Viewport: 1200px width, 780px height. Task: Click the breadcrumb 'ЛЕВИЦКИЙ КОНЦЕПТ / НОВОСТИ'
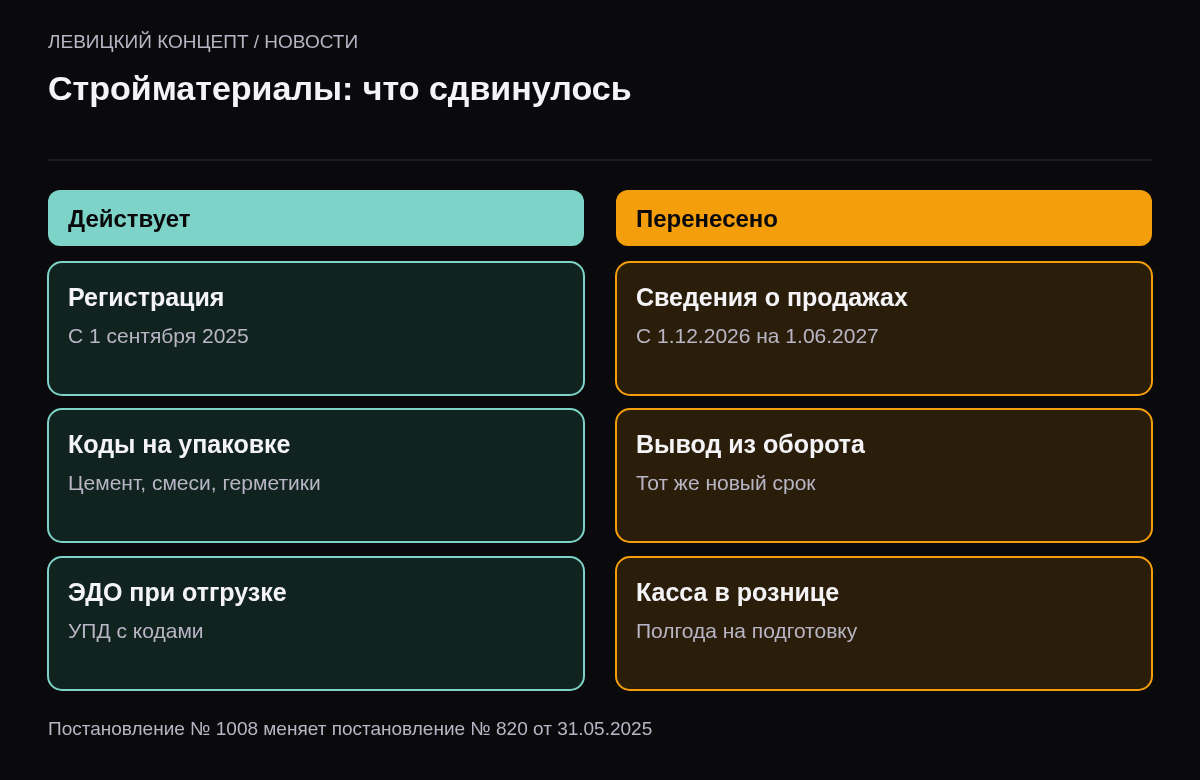point(203,42)
